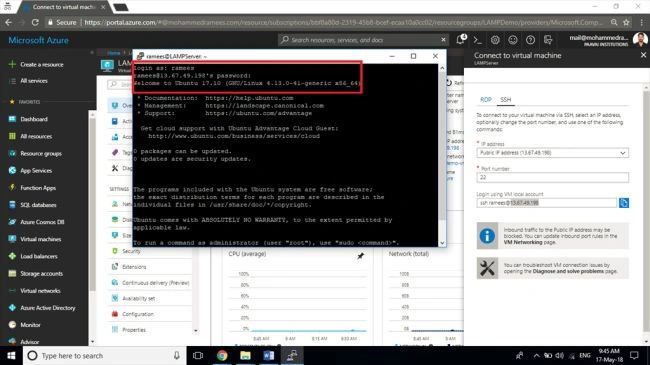The height and width of the screenshot is (365, 650).
Task: Click the account avatar picture
Action: click(x=640, y=40)
